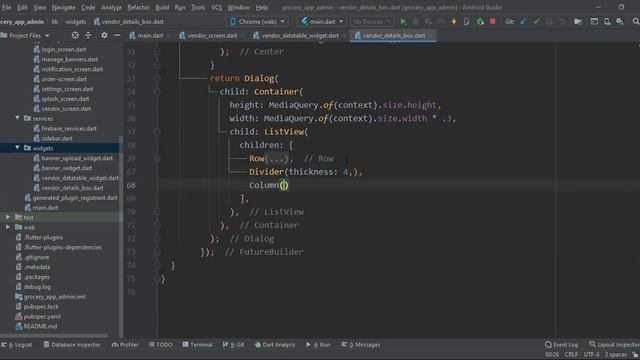Click the project structure folder icon
Image resolution: width=640 pixels, height=360 pixels.
(578, 22)
